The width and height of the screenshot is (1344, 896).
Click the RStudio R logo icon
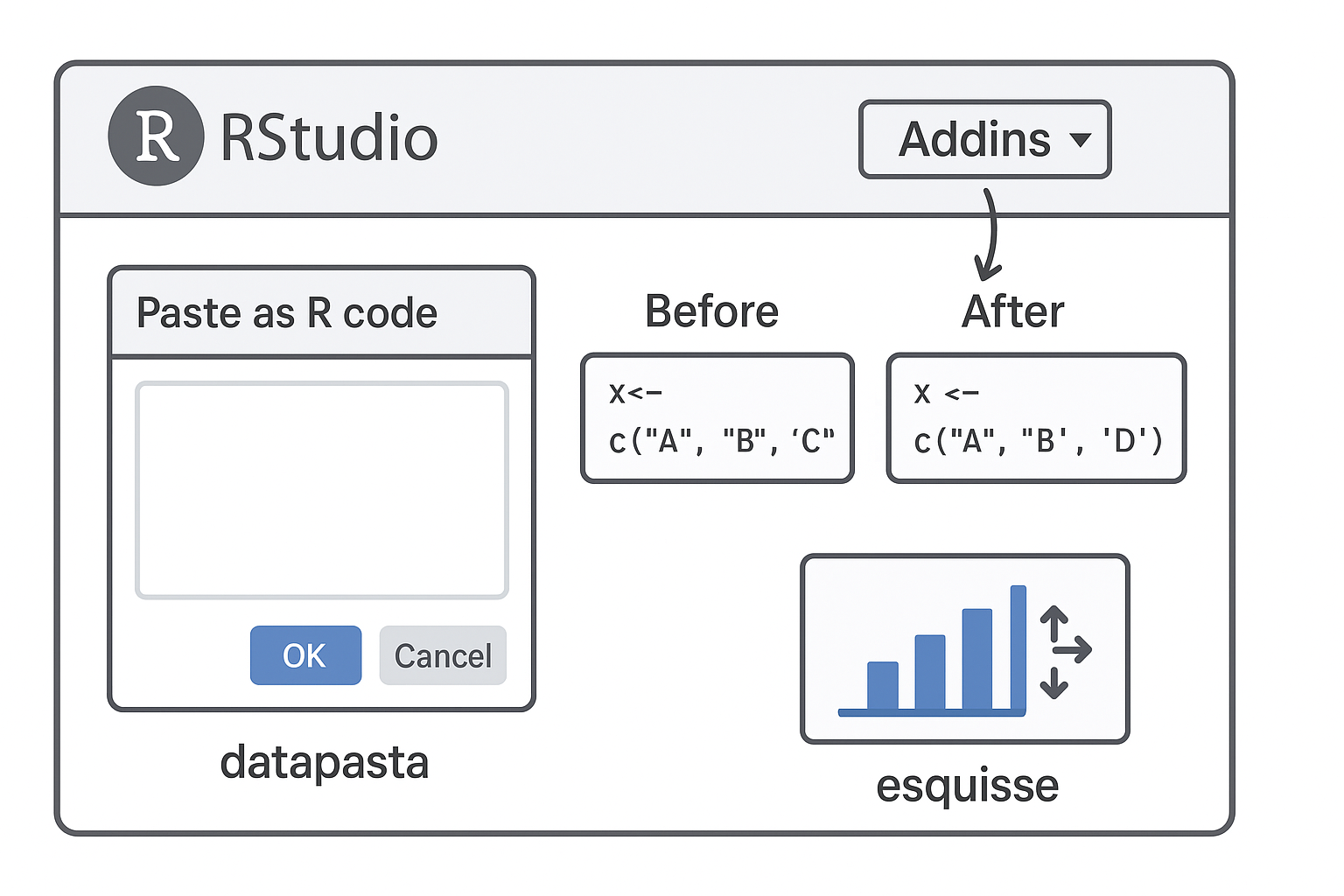tap(156, 136)
